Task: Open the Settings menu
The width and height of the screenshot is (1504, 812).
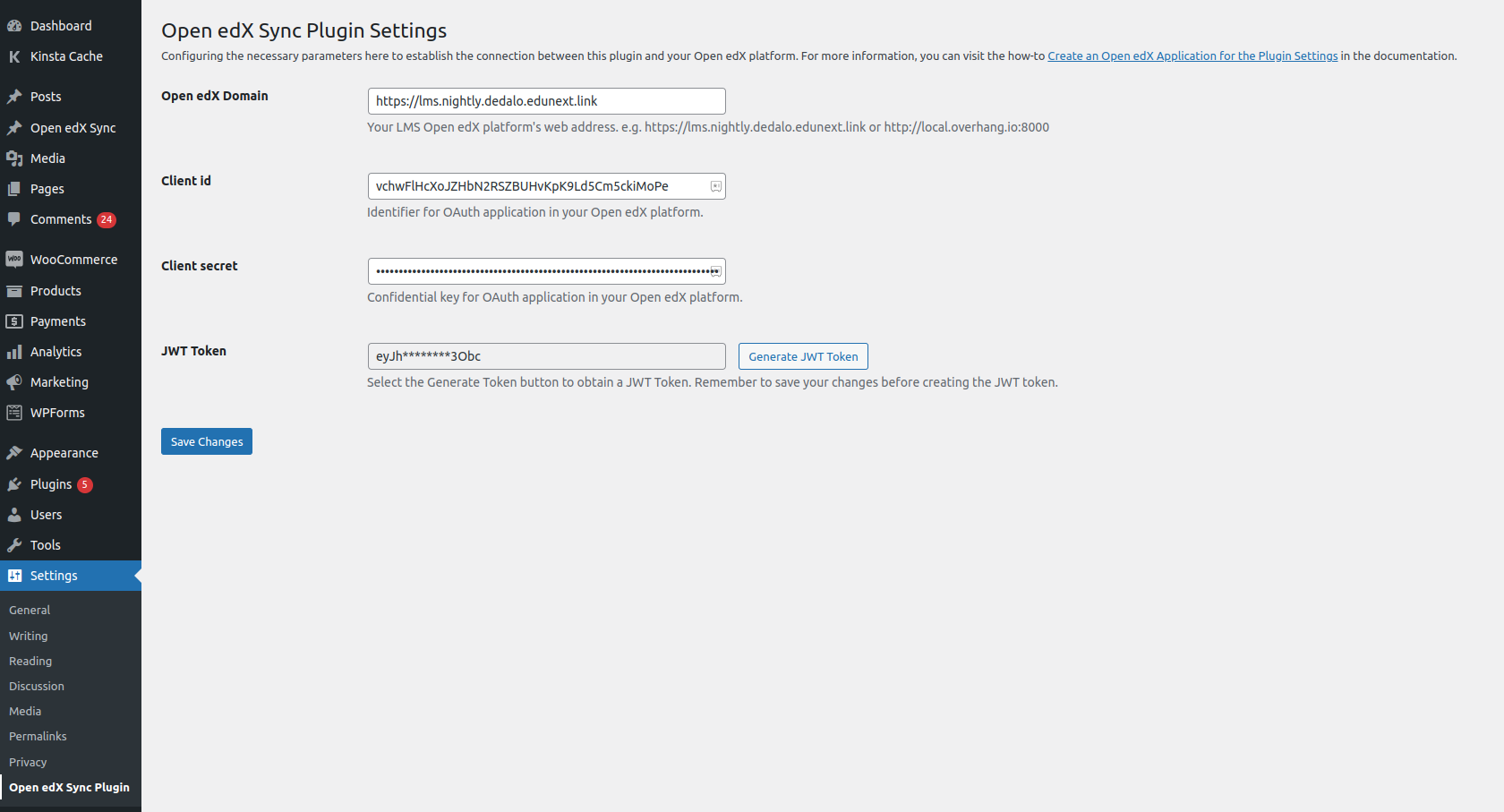Action: coord(71,576)
